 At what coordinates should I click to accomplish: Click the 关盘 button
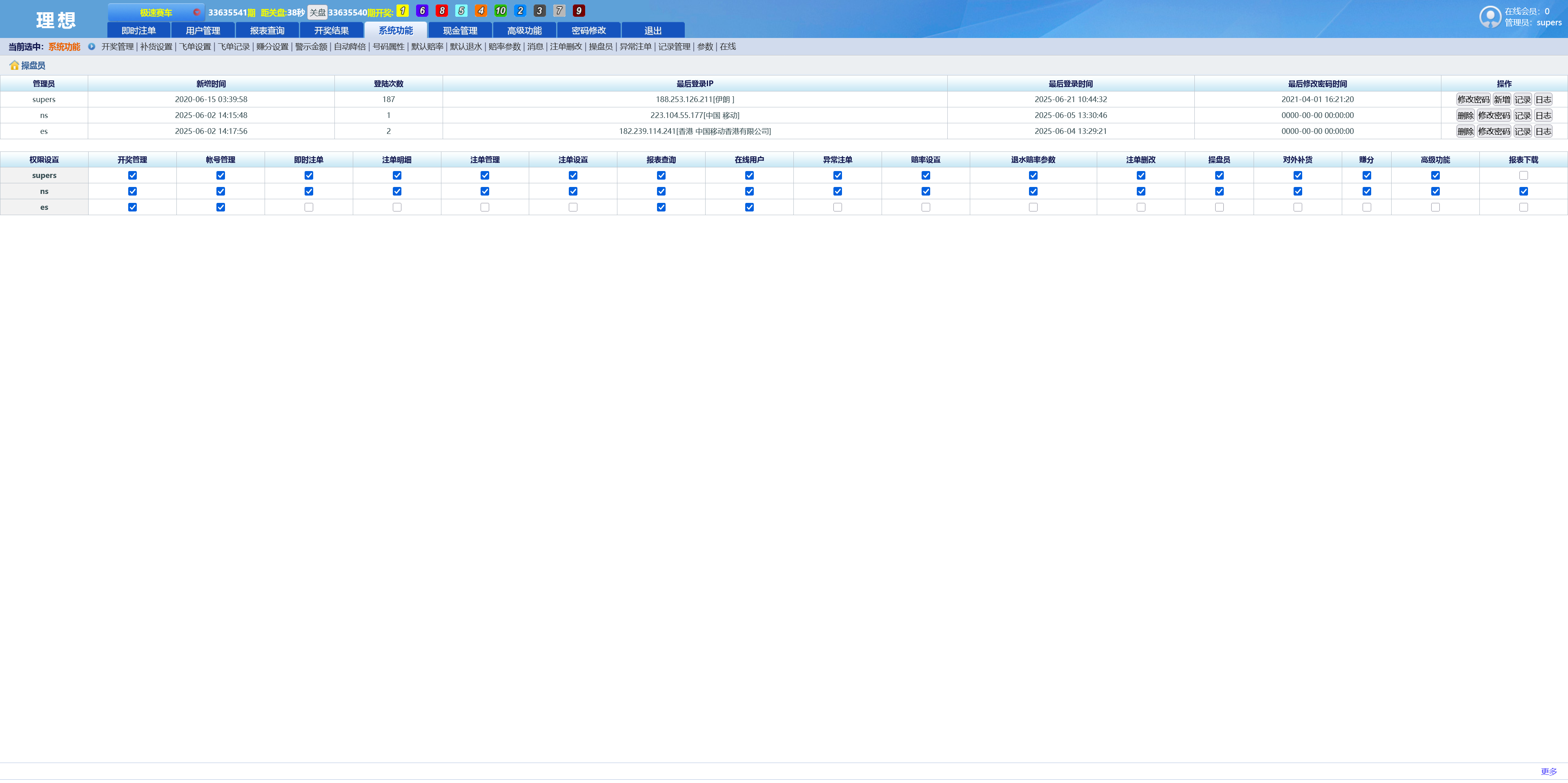[317, 12]
